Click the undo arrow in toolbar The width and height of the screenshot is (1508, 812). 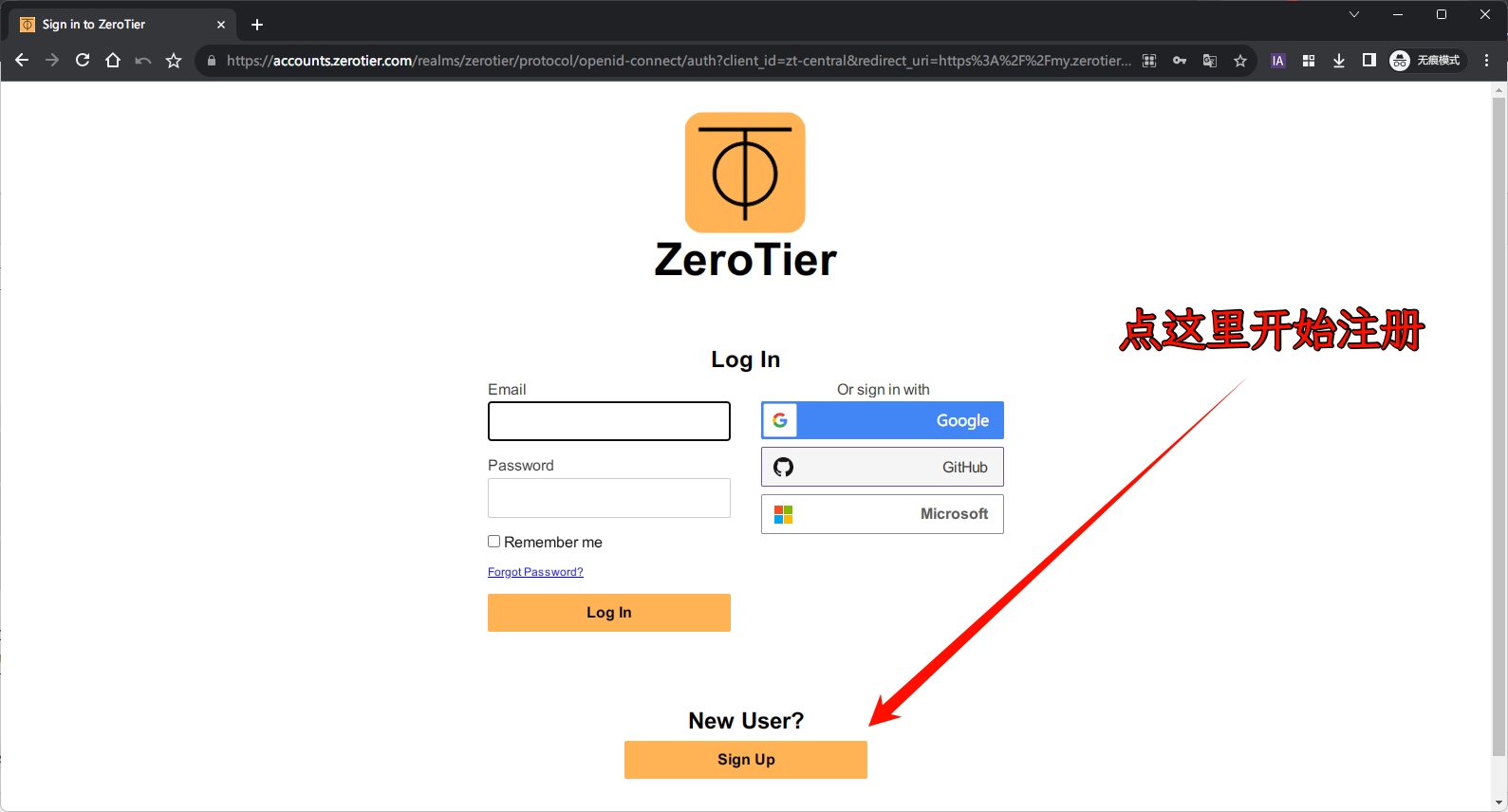click(x=143, y=61)
